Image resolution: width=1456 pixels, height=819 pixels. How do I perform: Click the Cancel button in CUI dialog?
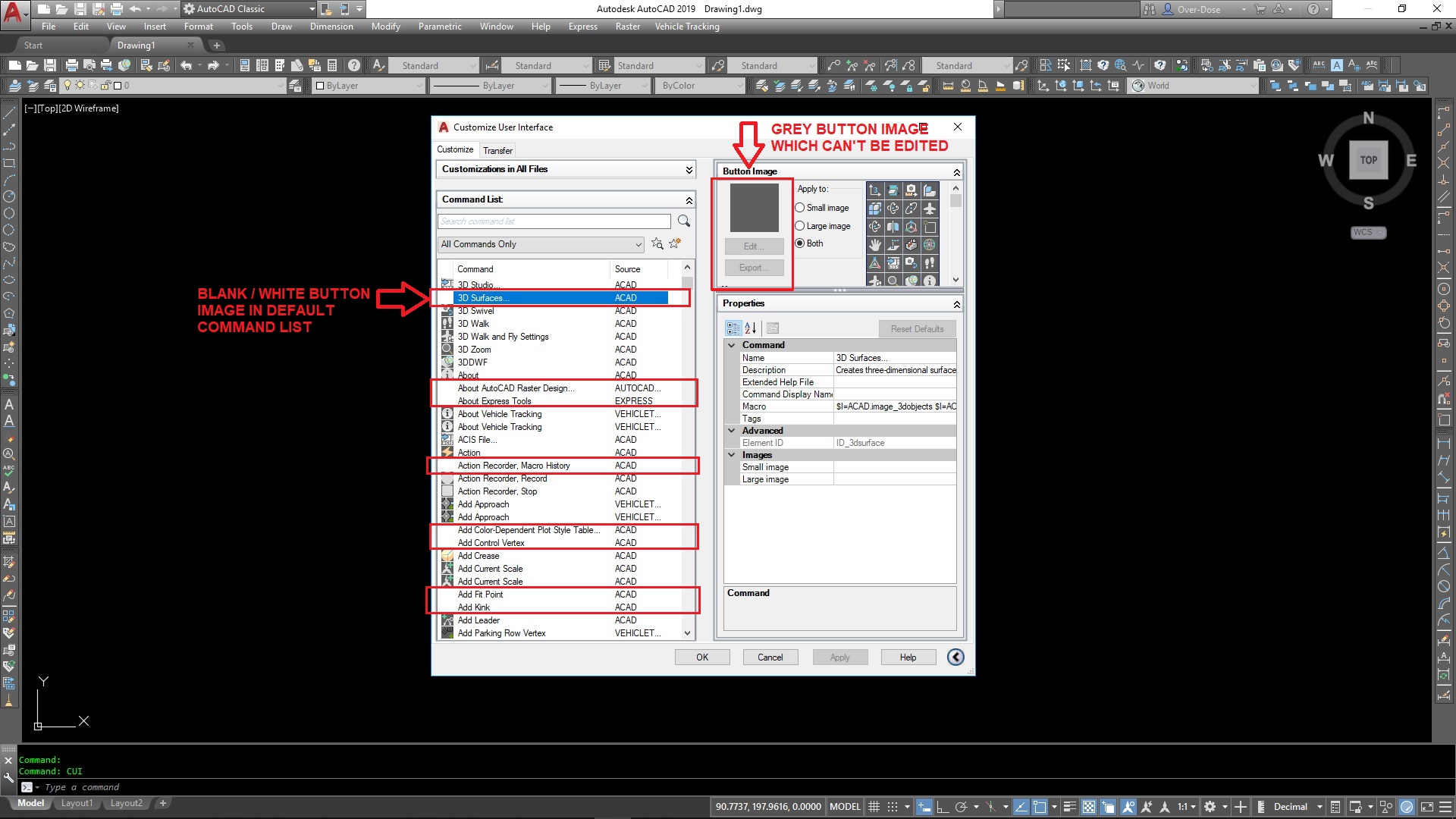[x=770, y=657]
